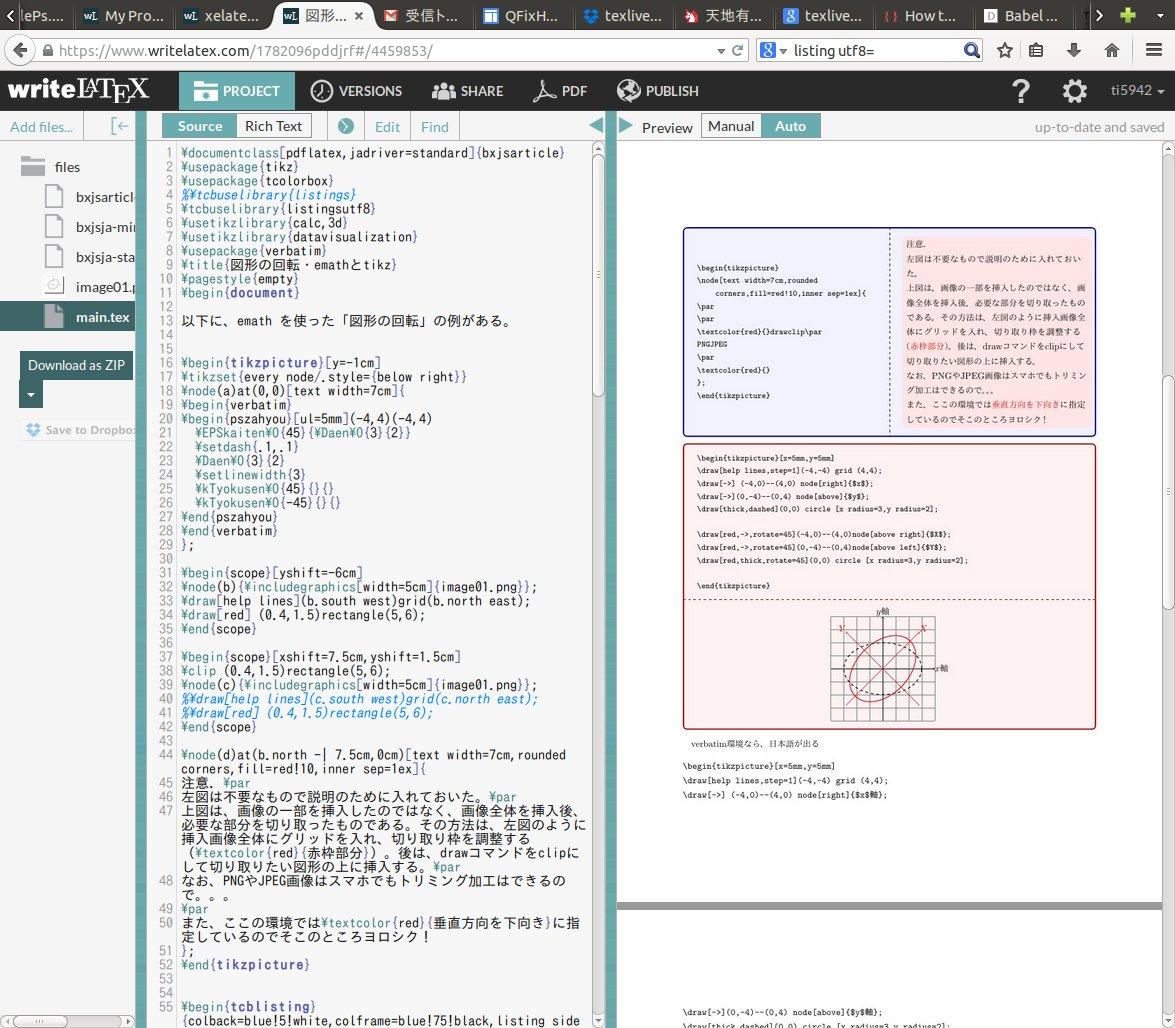This screenshot has width=1175, height=1028.
Task: Click the green new tab plus icon
Action: click(1127, 15)
